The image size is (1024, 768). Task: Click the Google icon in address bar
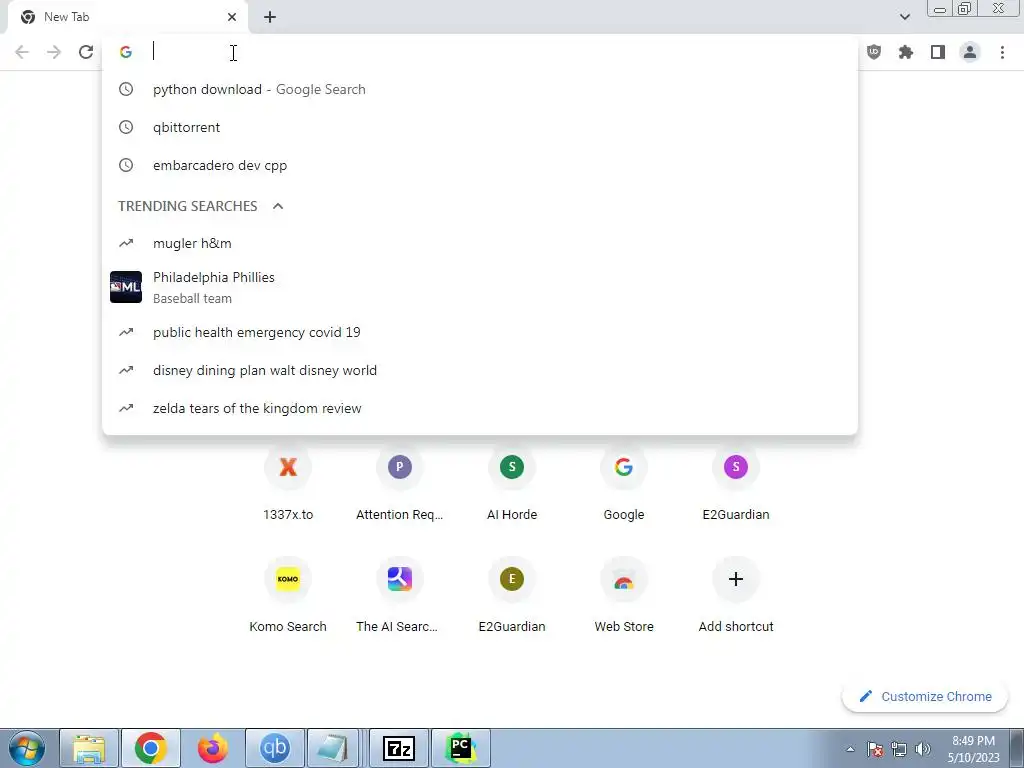(x=126, y=52)
